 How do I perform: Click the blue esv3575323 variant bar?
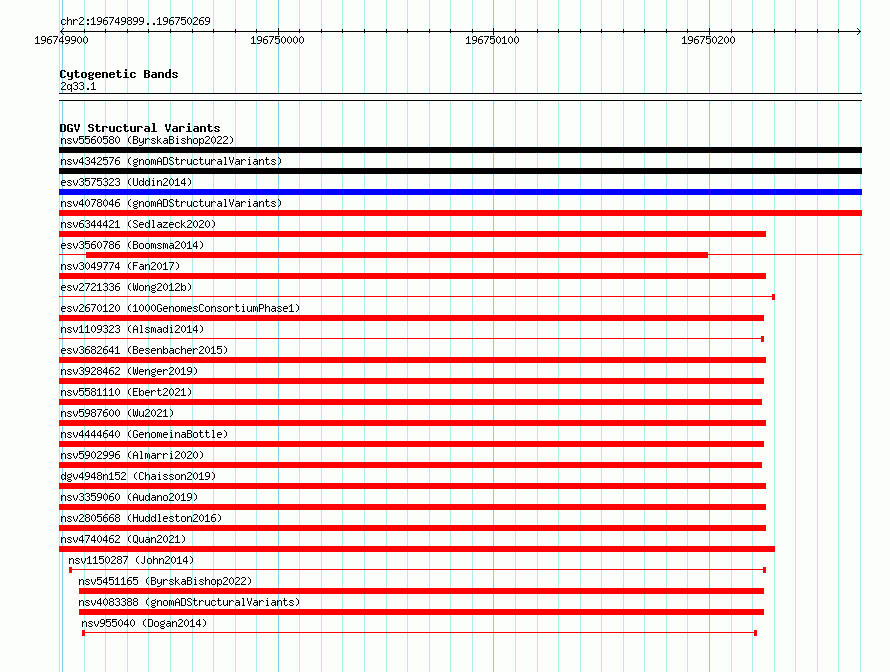click(x=460, y=192)
